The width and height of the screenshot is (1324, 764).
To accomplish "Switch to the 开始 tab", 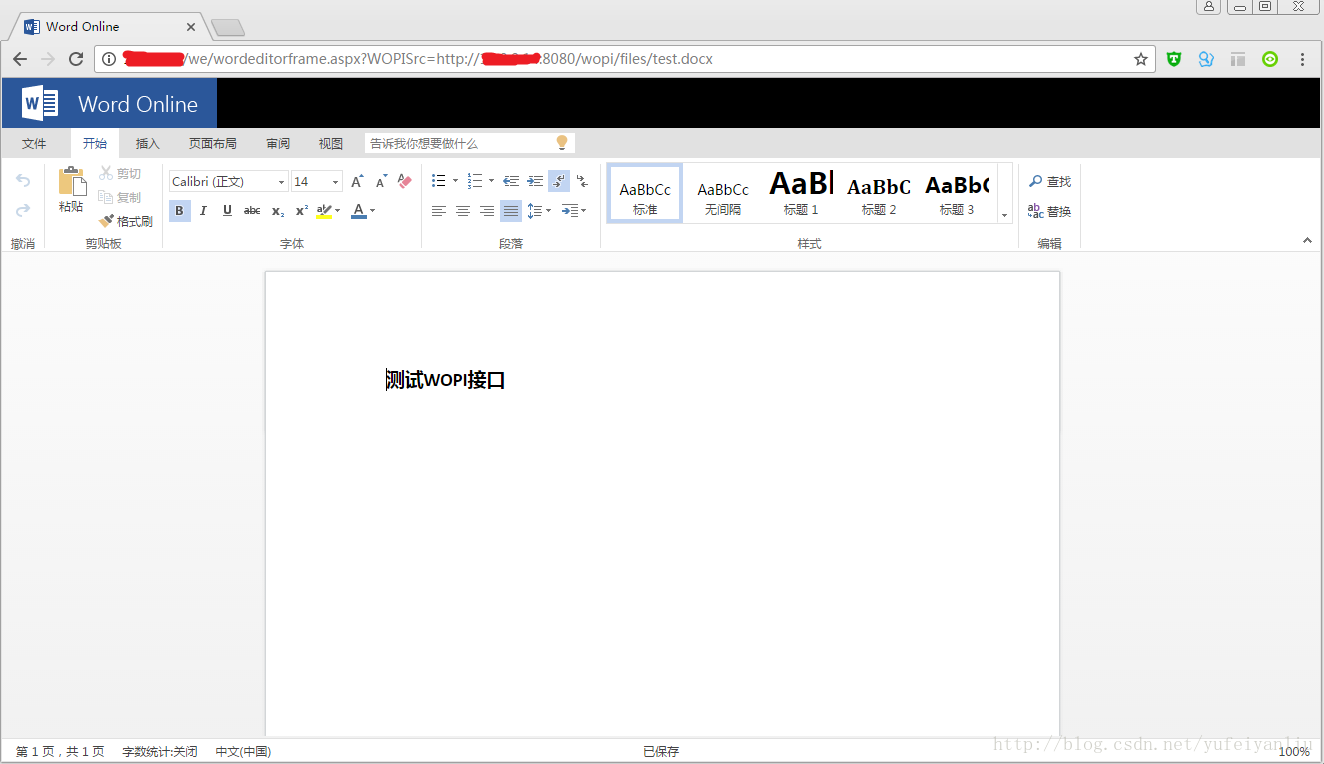I will 95,144.
